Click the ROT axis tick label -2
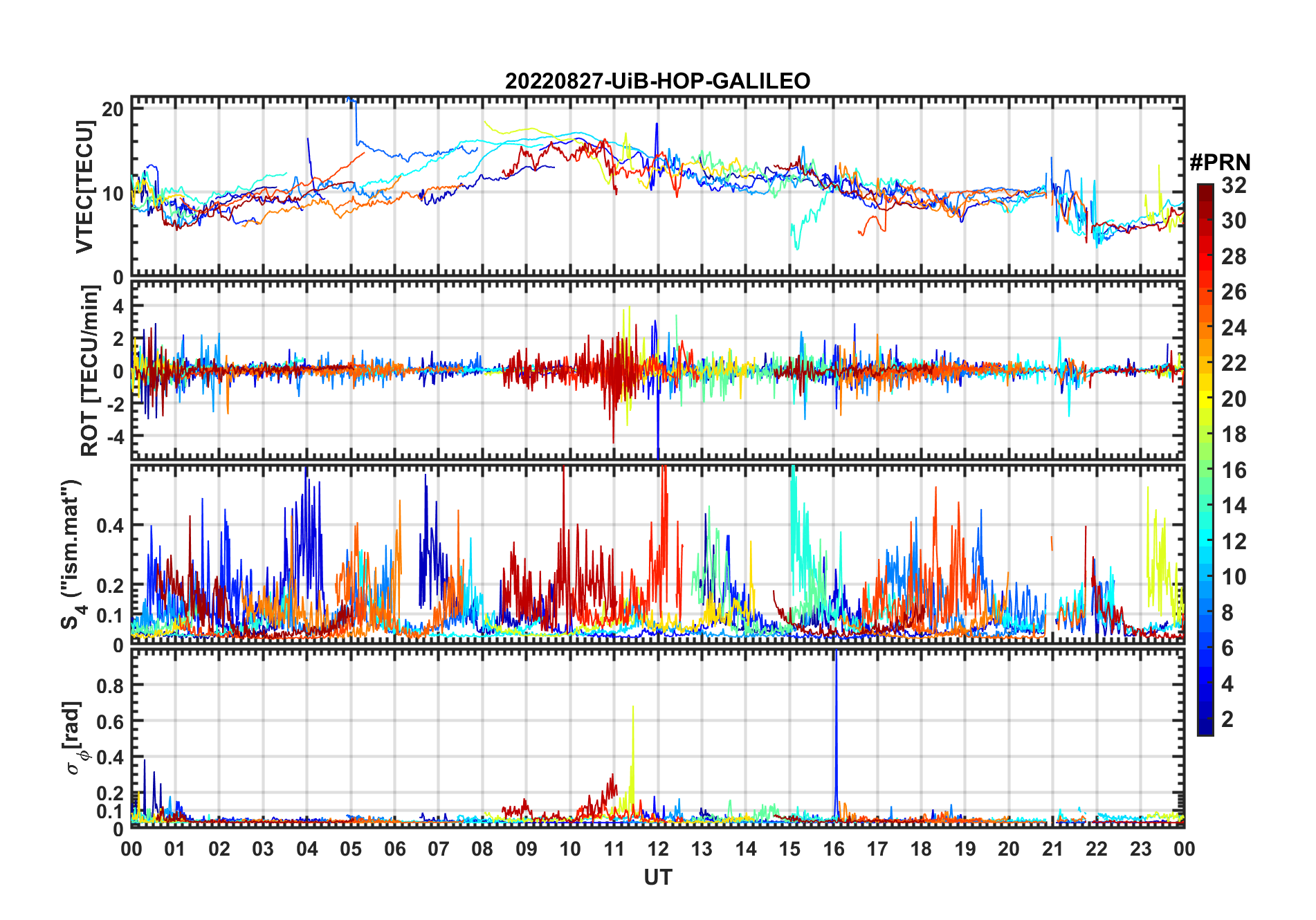Viewport: 1316px width, 920px height. [114, 405]
